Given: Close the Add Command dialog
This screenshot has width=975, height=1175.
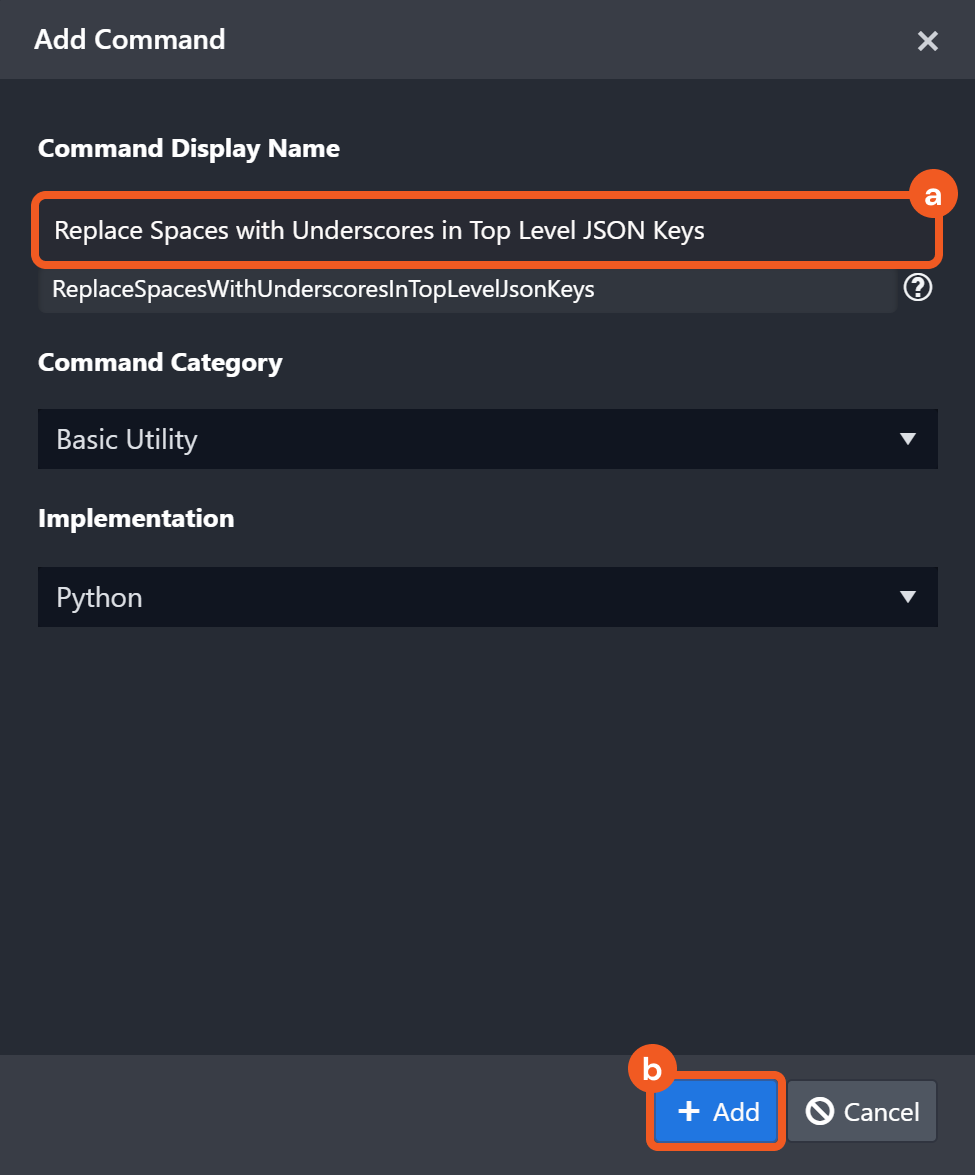Looking at the screenshot, I should 927,41.
